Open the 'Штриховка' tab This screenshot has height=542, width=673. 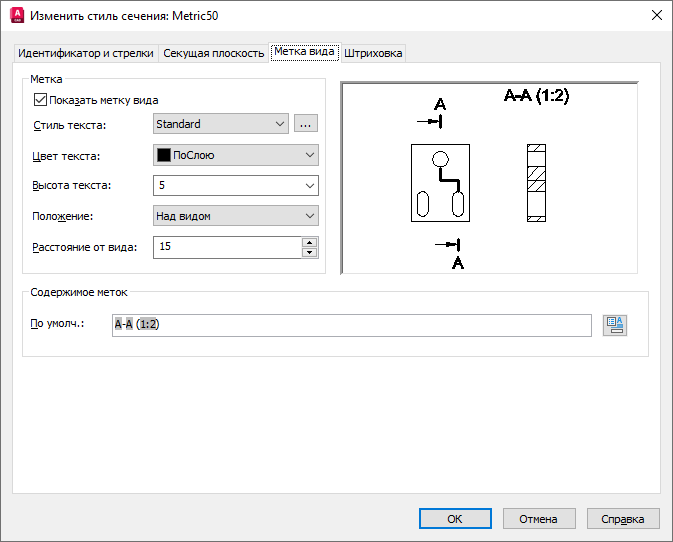[373, 53]
